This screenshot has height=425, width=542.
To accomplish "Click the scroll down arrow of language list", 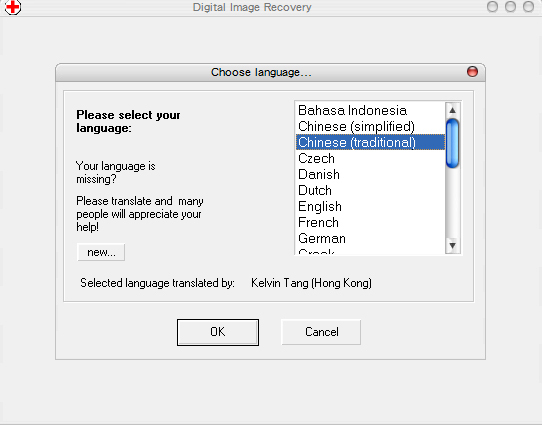I will point(452,246).
